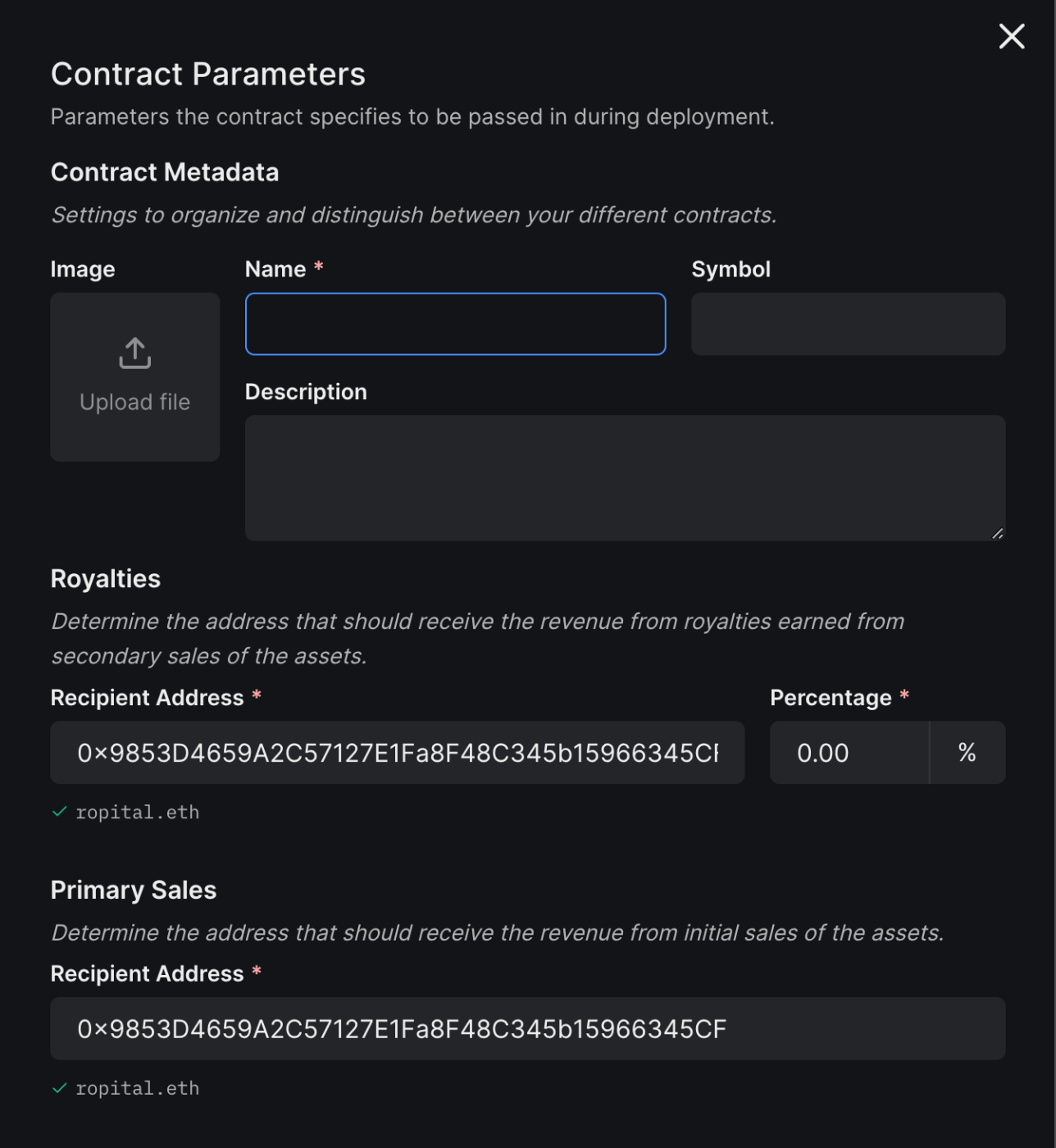Click the Image label above upload box
Viewport: 1056px width, 1148px height.
[x=83, y=269]
